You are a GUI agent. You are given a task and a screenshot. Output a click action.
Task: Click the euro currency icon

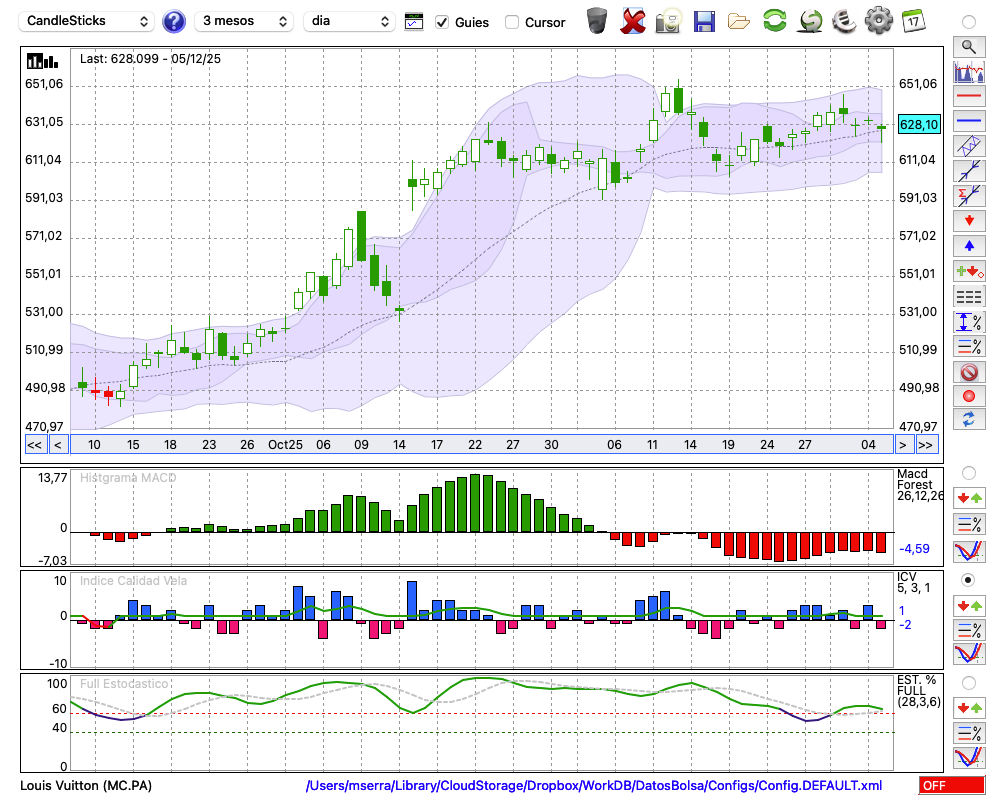tap(842, 21)
